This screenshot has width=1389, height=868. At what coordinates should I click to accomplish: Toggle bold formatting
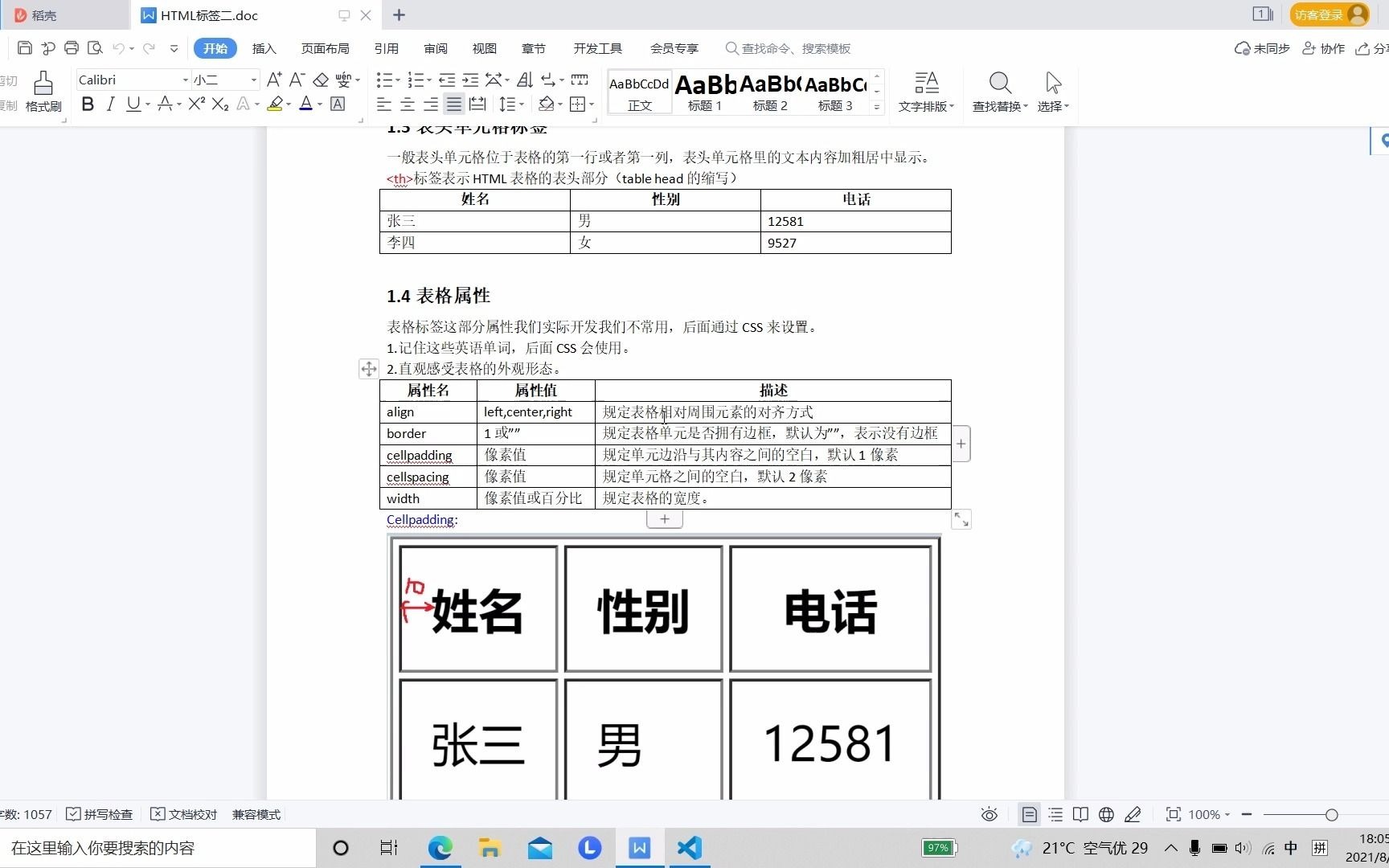tap(88, 104)
